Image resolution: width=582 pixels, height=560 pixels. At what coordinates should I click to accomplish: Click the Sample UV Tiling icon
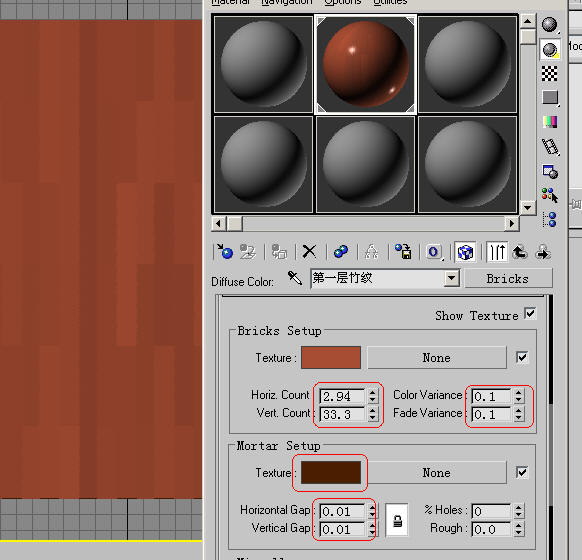[x=550, y=98]
